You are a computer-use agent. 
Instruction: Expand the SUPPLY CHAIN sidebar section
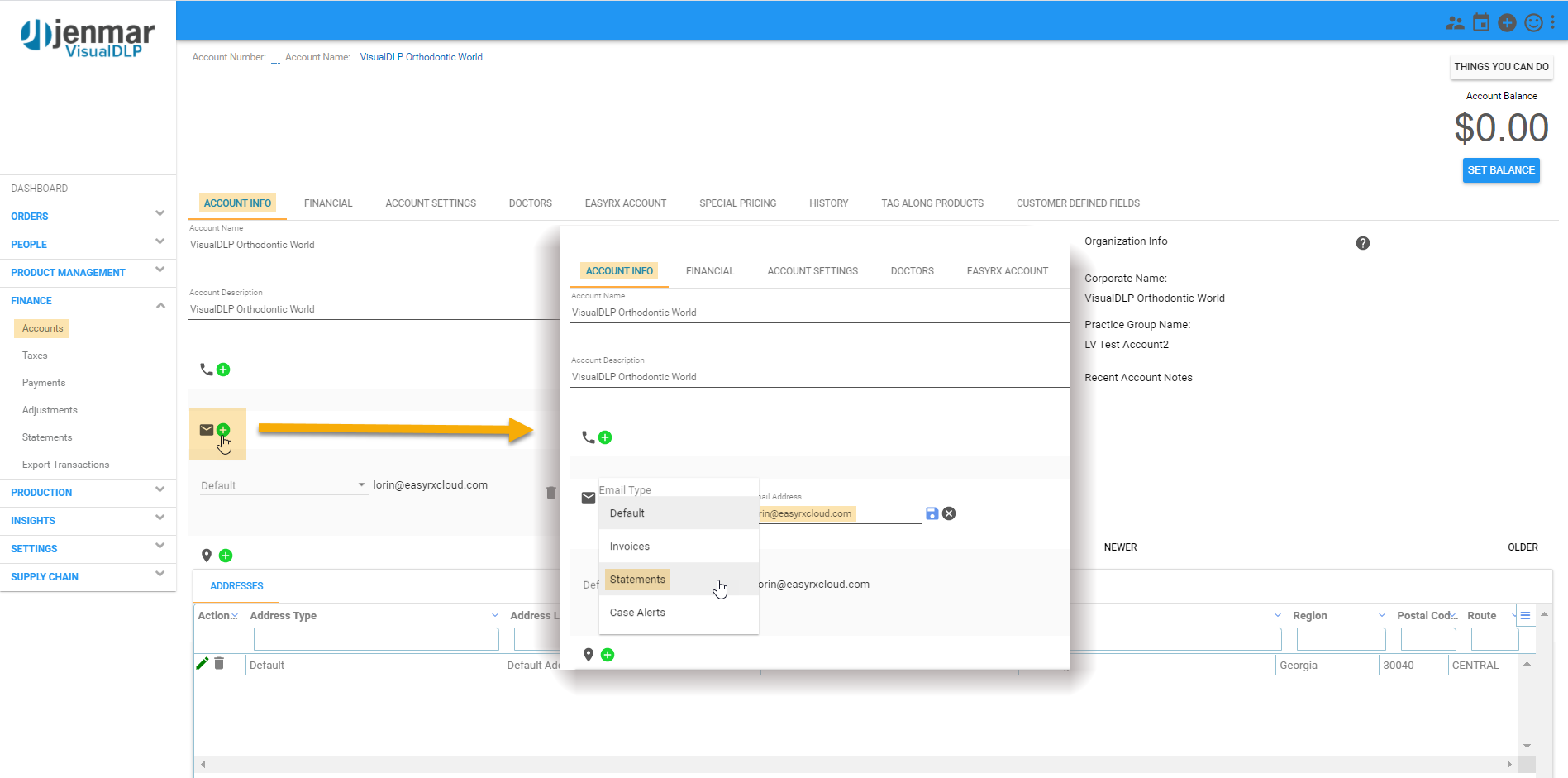click(x=160, y=575)
